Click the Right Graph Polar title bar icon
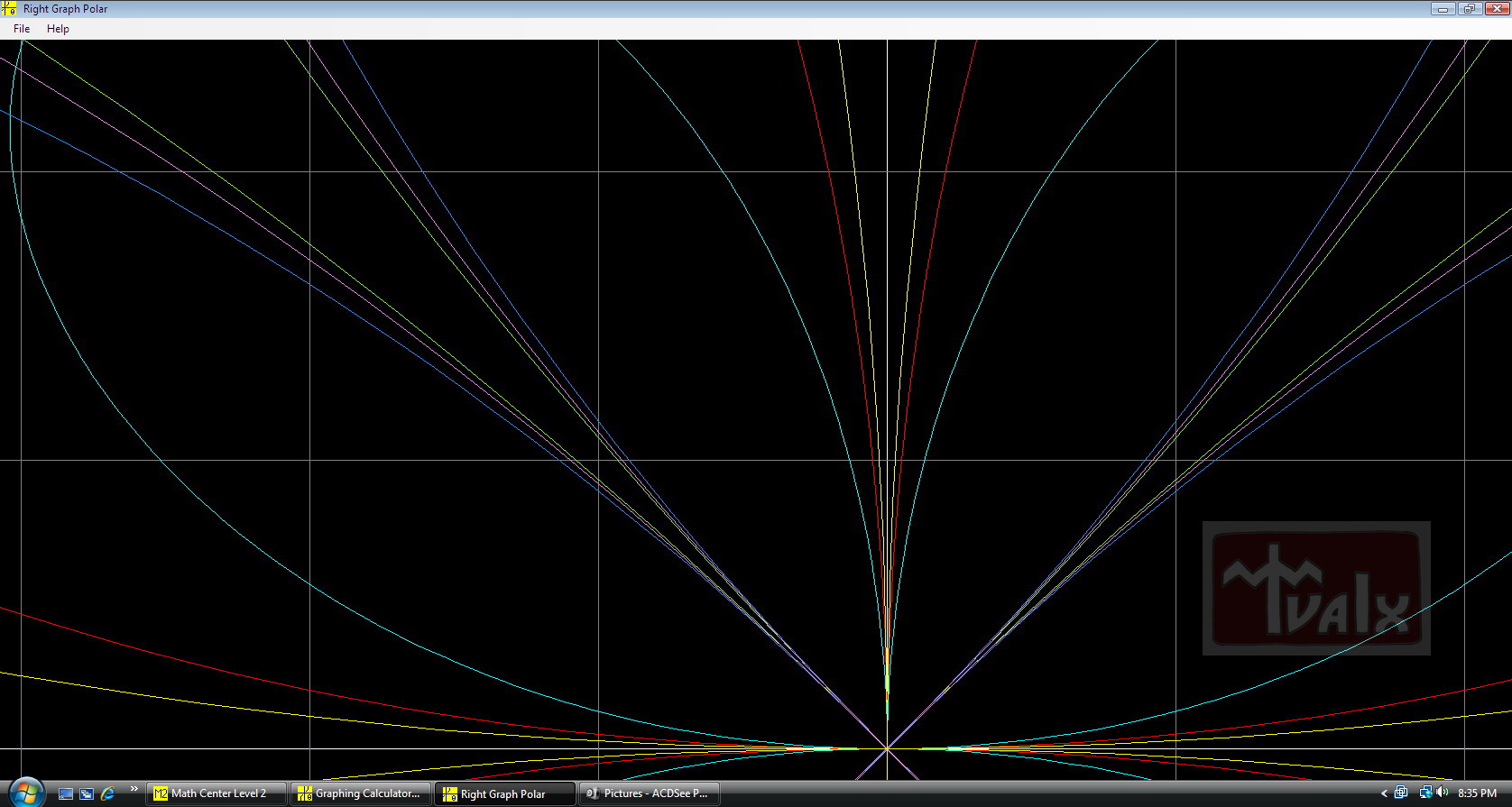The image size is (1512, 807). (9, 9)
